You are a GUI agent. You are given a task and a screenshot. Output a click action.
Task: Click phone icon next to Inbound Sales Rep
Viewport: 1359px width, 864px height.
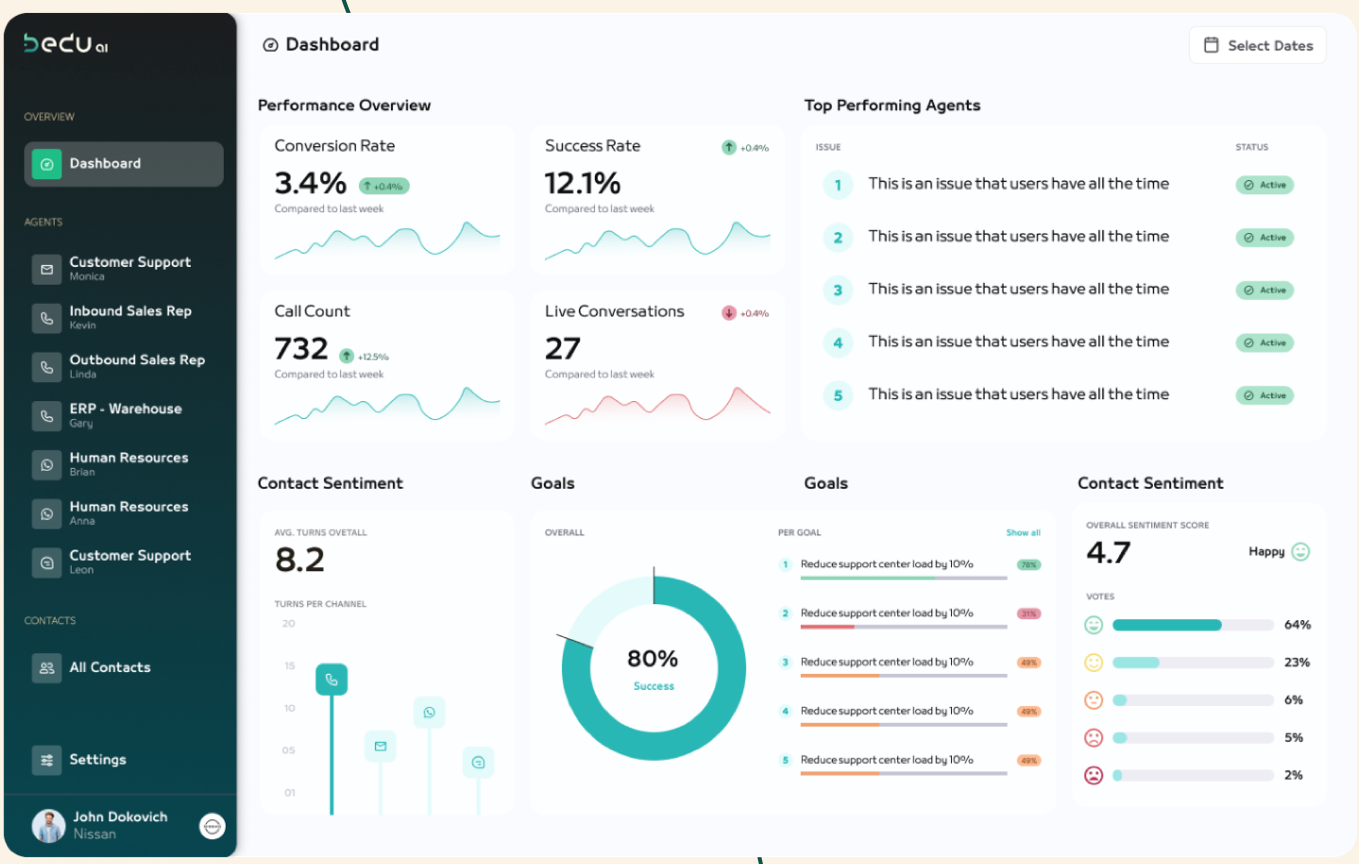pos(46,318)
